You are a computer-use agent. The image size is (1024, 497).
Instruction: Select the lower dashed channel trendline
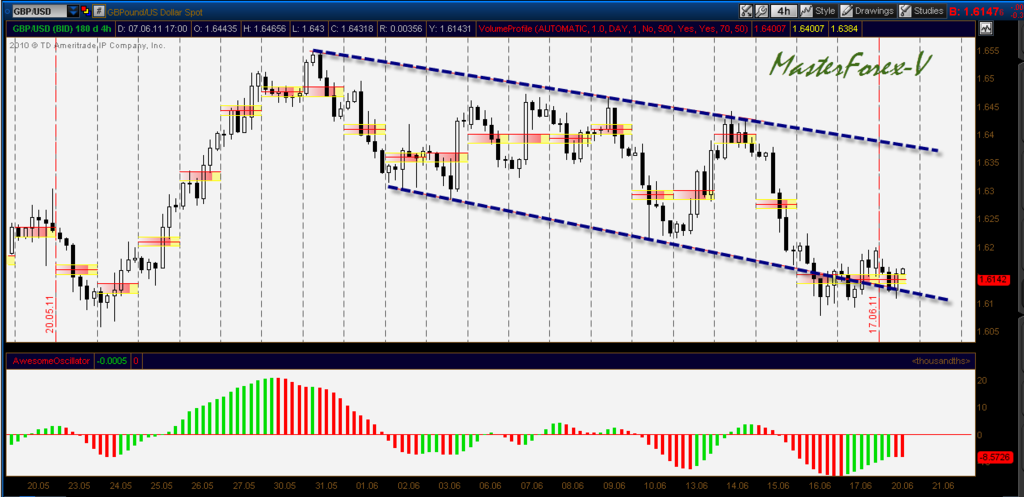pos(667,244)
